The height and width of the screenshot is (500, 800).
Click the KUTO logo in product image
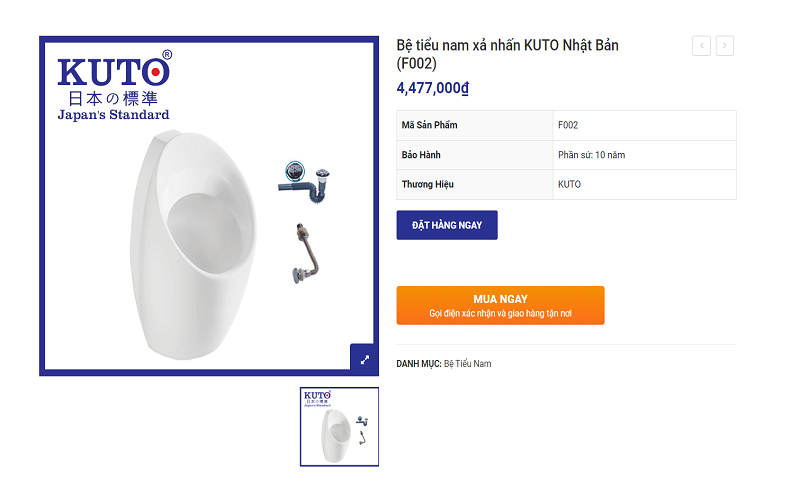(x=114, y=85)
